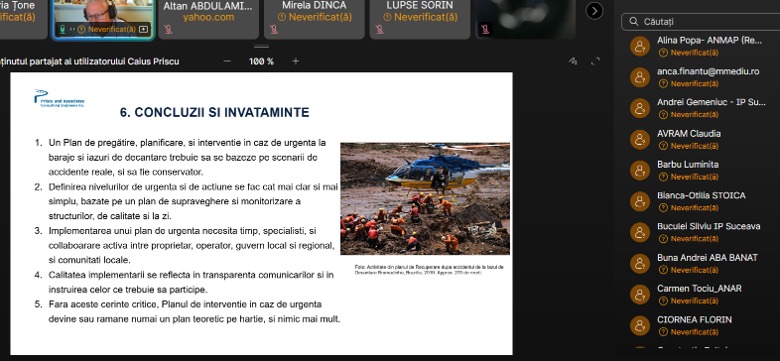Select Carmen Tociu_ANAR participant name
The width and height of the screenshot is (780, 361).
click(x=699, y=288)
